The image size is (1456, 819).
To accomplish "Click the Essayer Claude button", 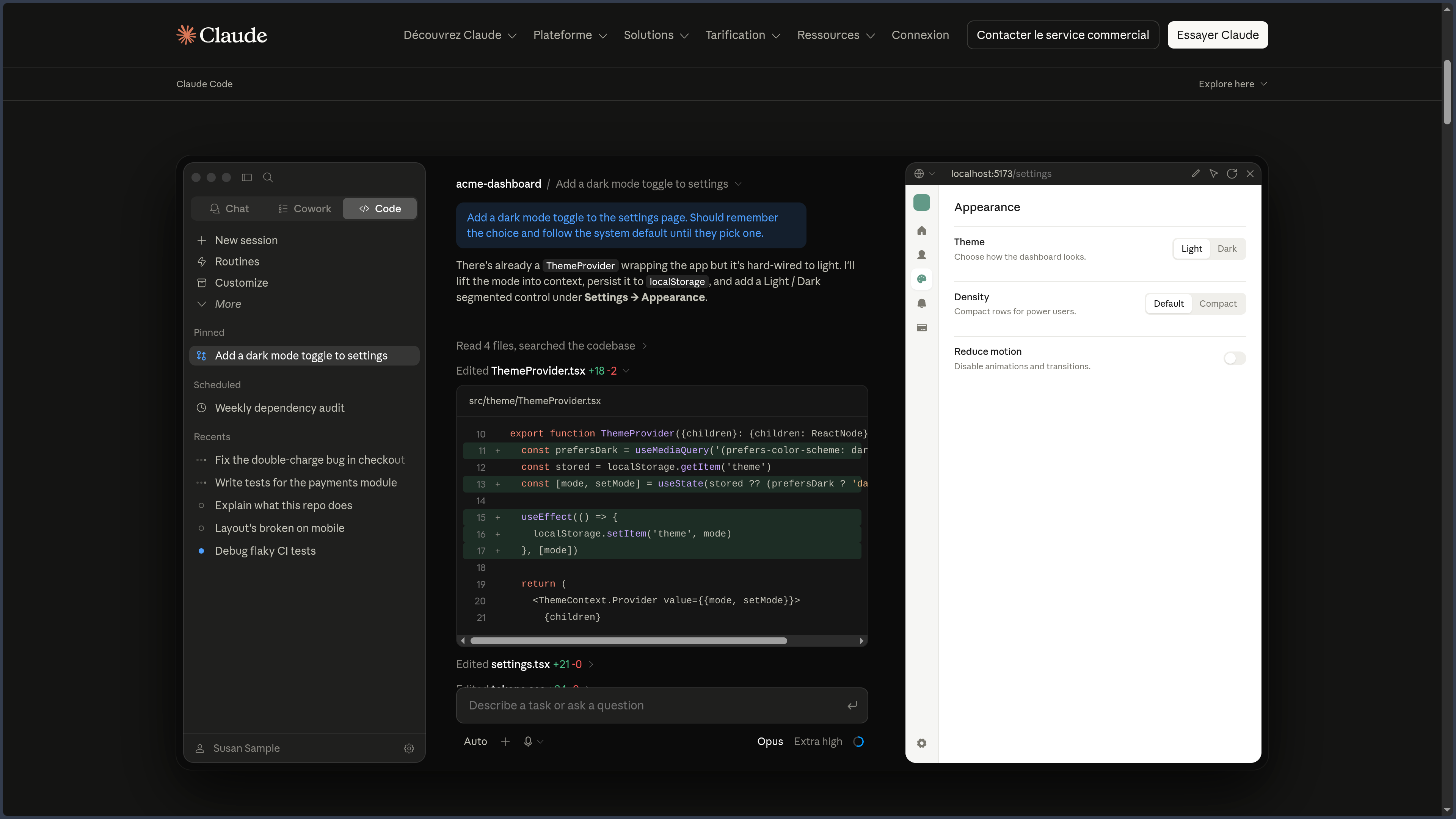I will 1218,35.
